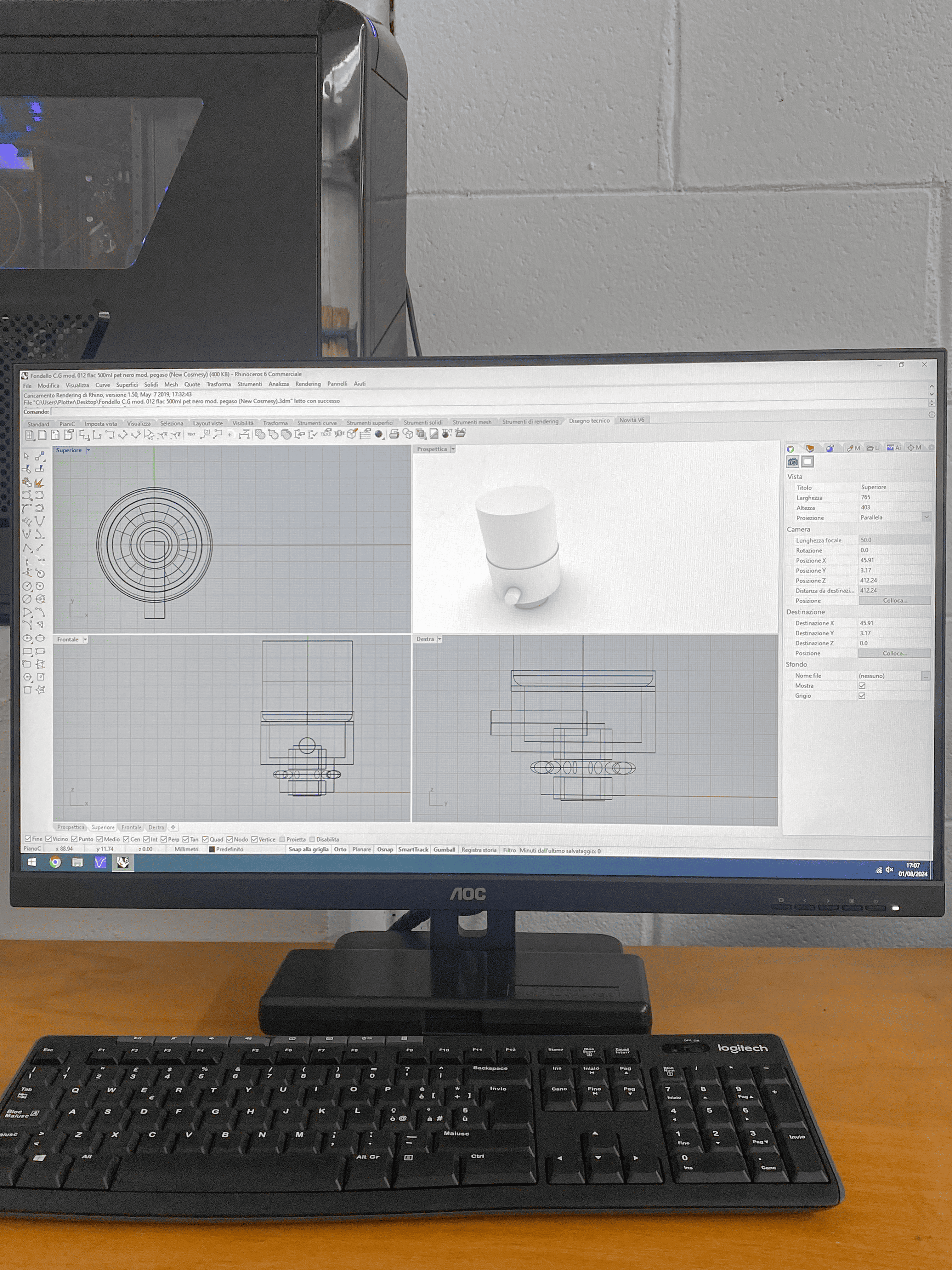Viewport: 952px width, 1270px height.
Task: Click the Camera Posizione Colloca button
Action: (895, 601)
